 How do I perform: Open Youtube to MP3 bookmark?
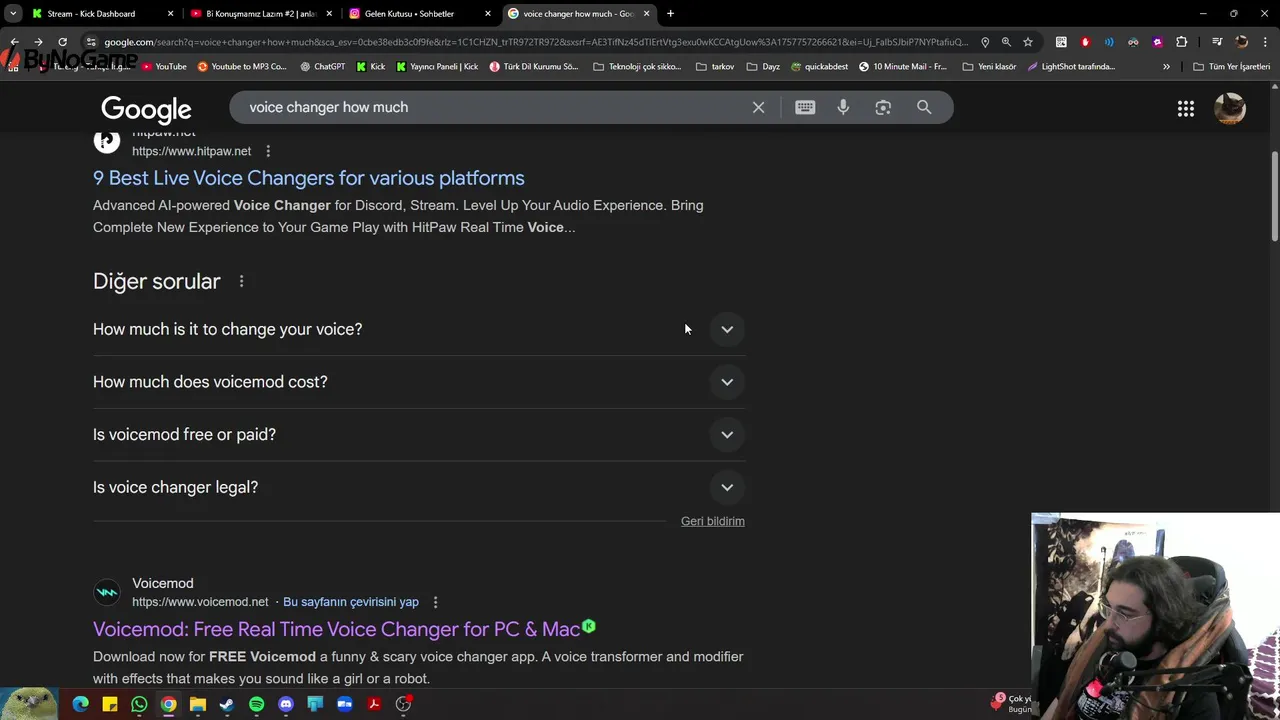[242, 67]
